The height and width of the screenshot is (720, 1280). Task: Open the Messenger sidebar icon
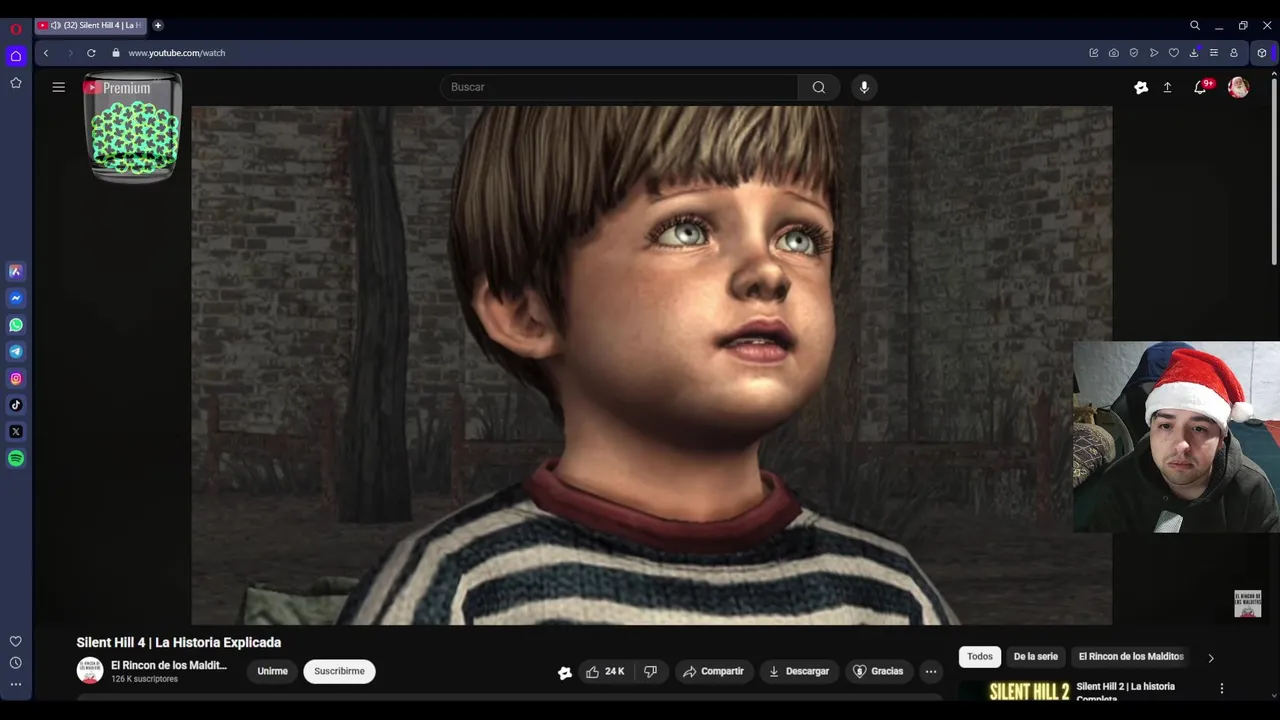pyautogui.click(x=16, y=298)
